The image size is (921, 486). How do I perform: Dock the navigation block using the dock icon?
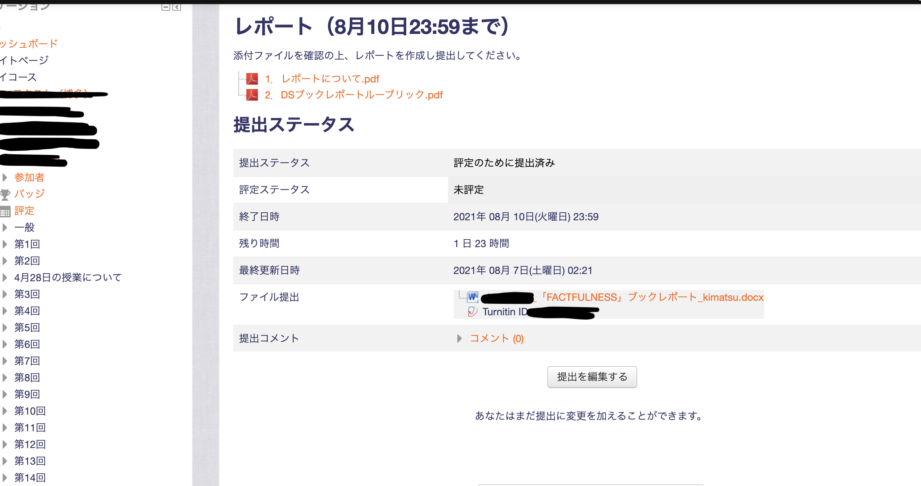[x=177, y=7]
